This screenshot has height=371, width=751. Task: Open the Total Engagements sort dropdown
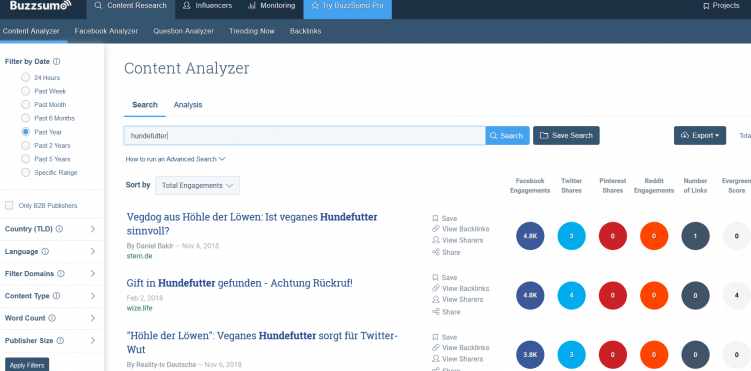197,185
